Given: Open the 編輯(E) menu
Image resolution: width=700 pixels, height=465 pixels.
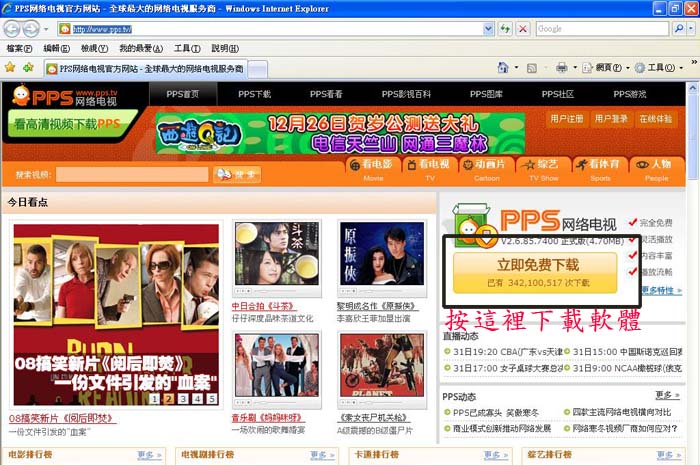Looking at the screenshot, I should (56, 48).
